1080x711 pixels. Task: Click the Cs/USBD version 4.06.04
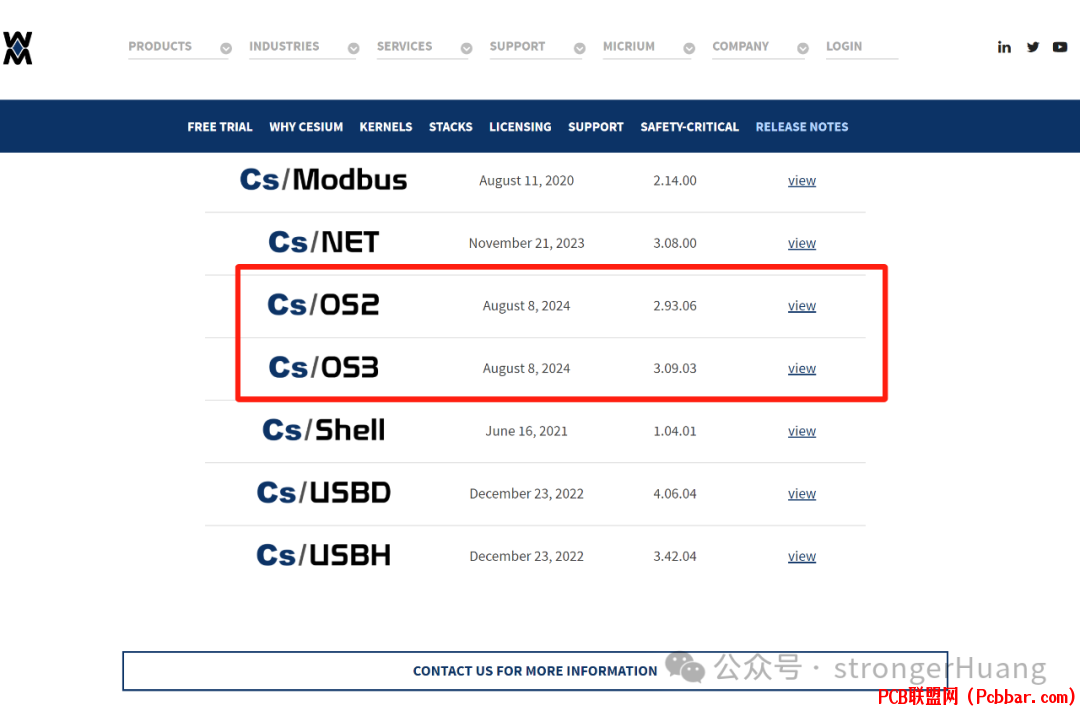pyautogui.click(x=675, y=493)
